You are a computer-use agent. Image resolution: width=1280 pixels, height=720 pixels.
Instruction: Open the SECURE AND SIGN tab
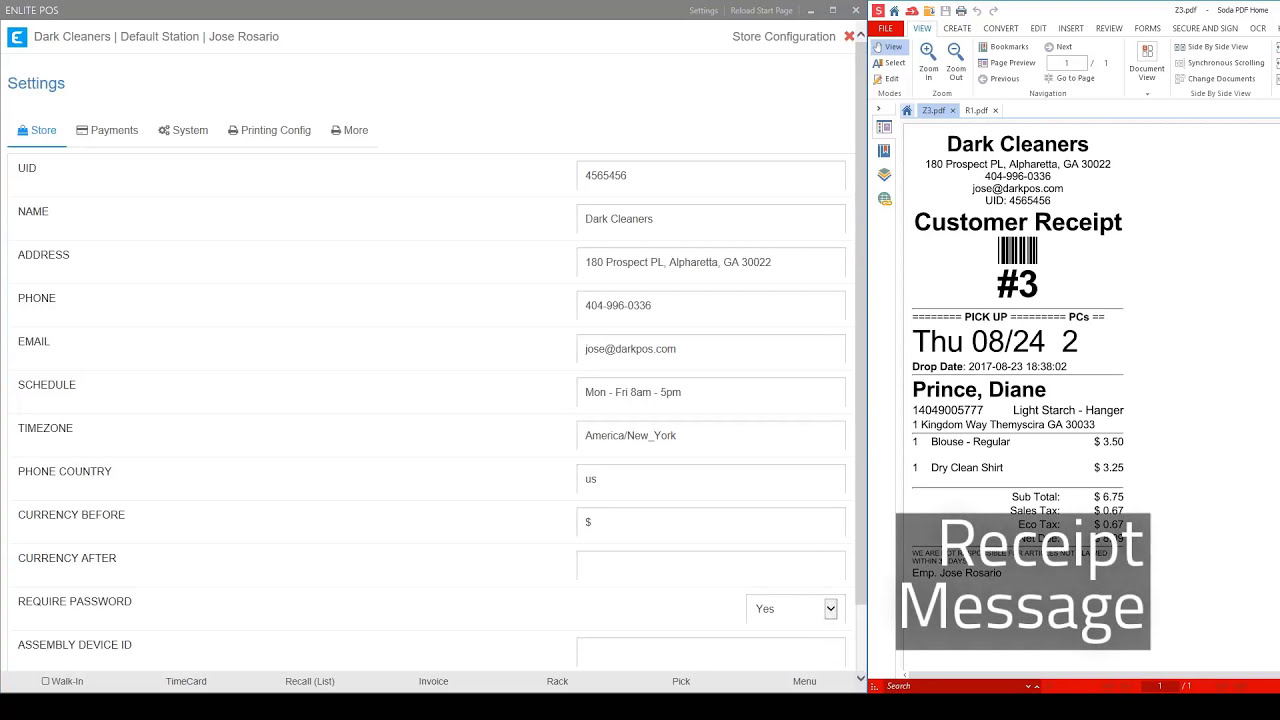[1205, 28]
